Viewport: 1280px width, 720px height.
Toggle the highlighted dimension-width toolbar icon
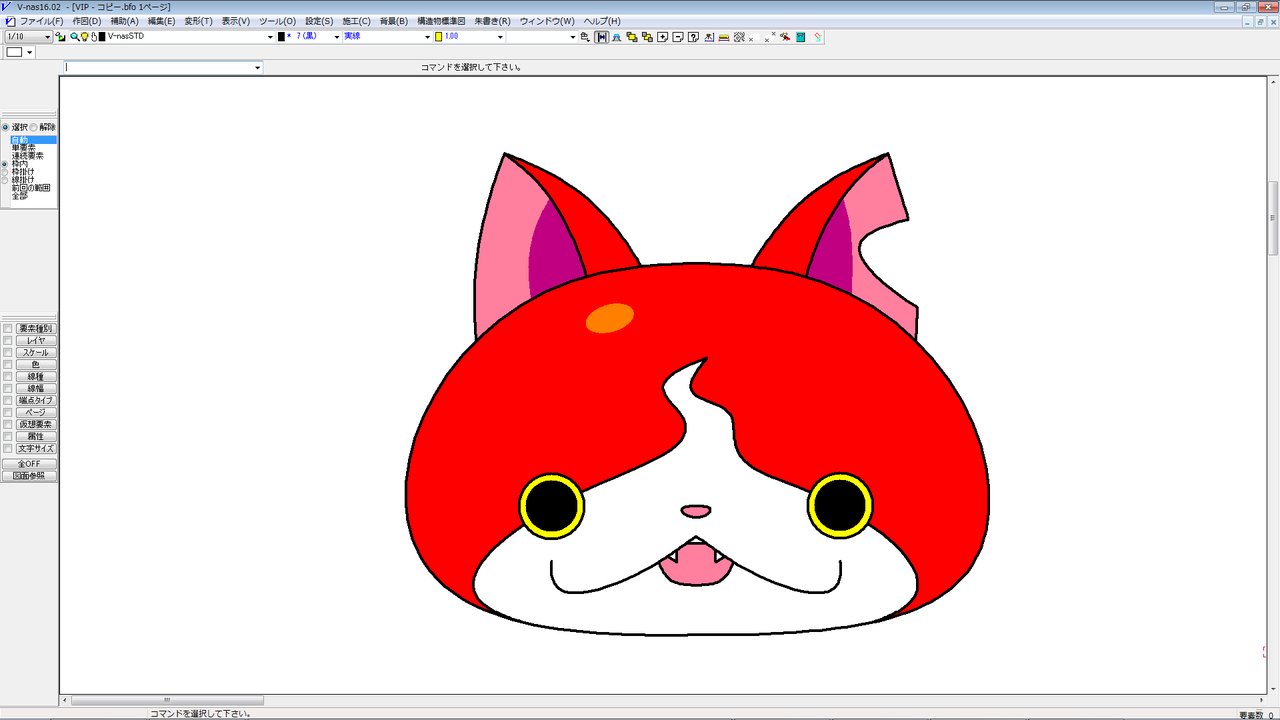[602, 37]
